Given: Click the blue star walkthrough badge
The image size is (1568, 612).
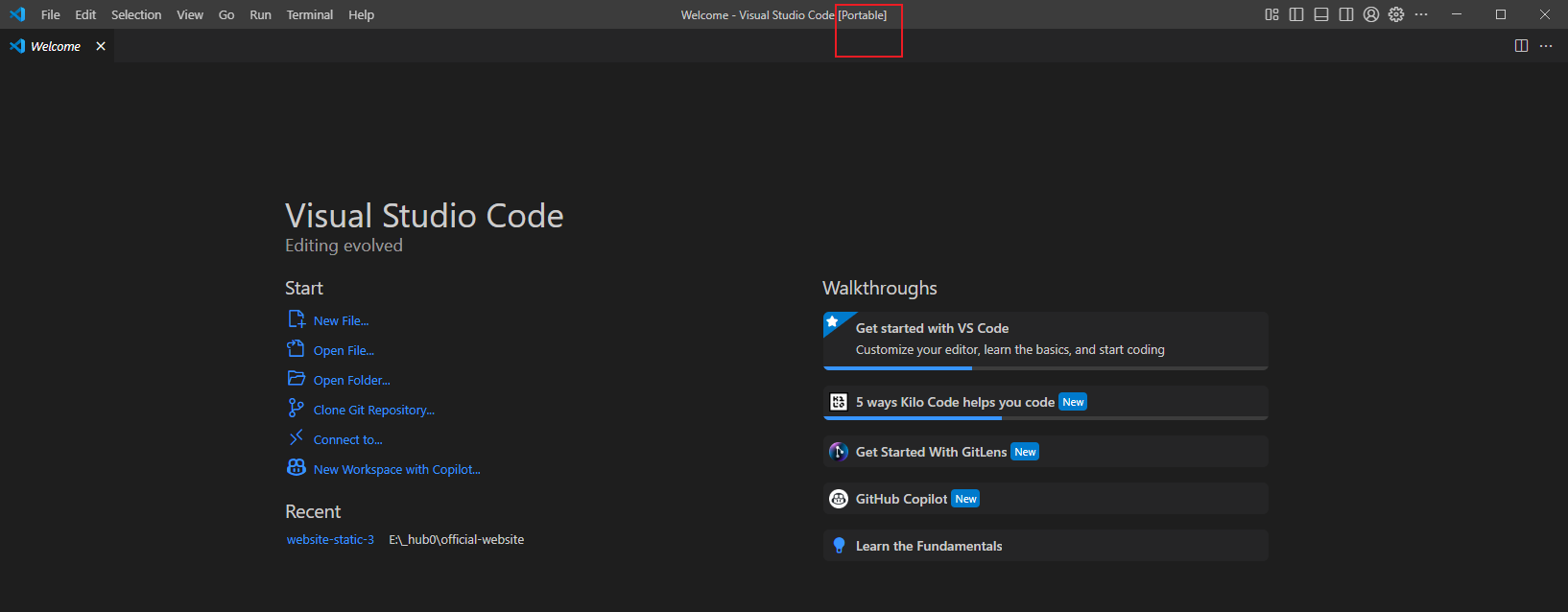Looking at the screenshot, I should tap(833, 322).
